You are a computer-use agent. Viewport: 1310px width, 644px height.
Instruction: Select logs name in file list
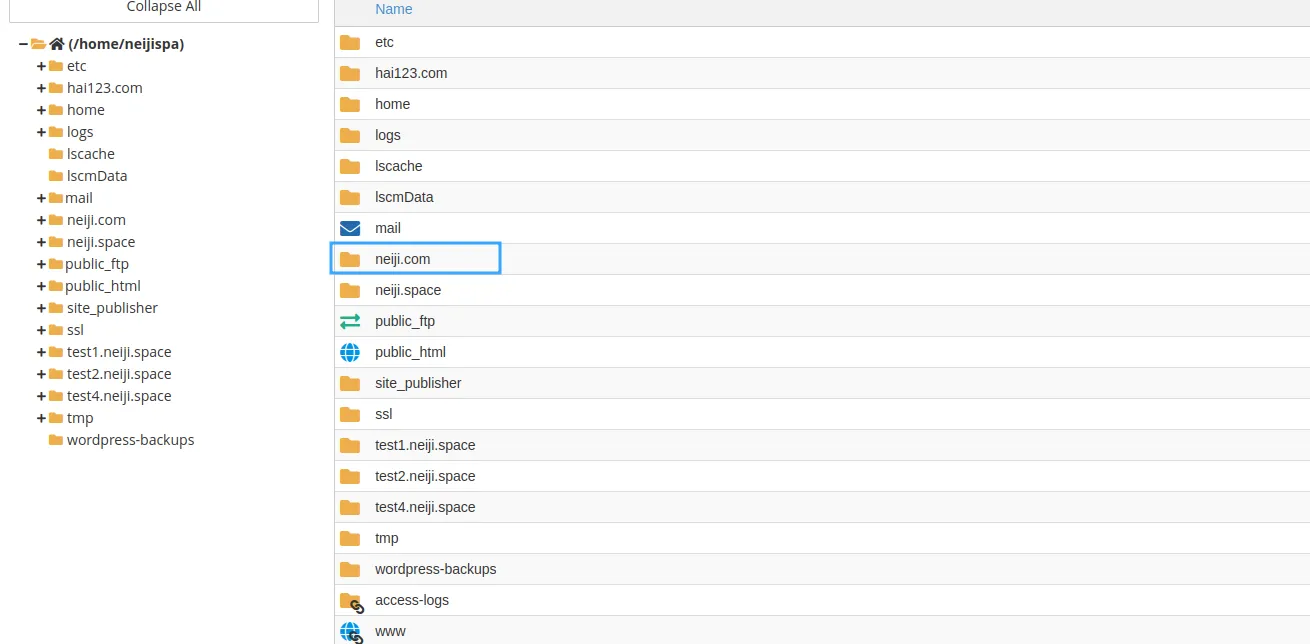tap(388, 135)
